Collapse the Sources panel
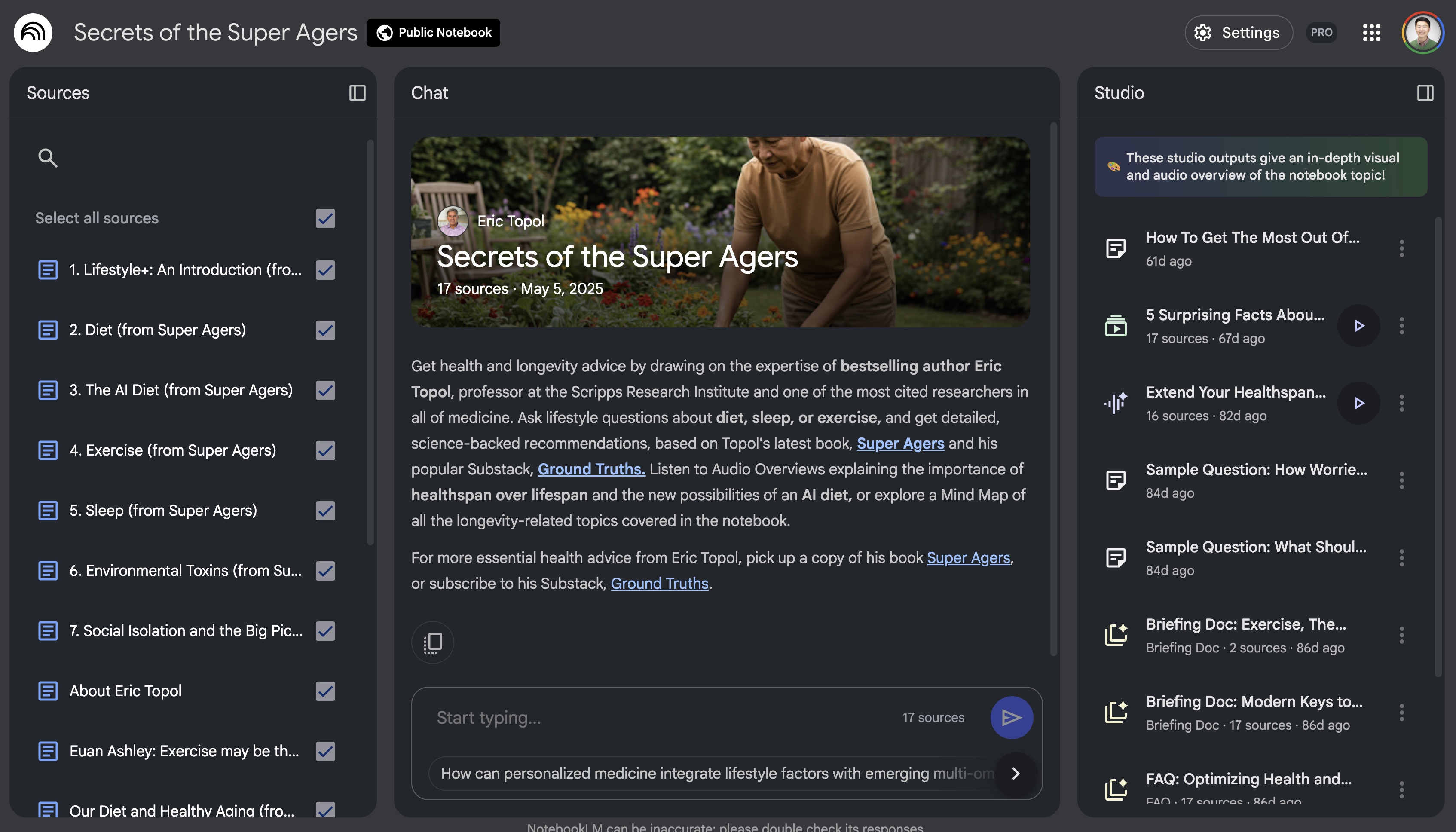 tap(357, 92)
